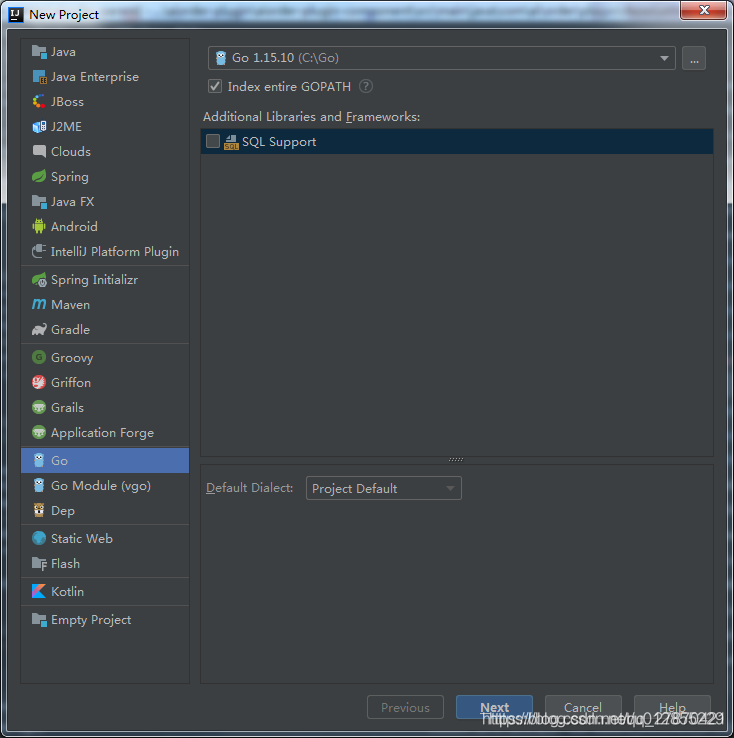This screenshot has height=738, width=734.
Task: Click the browse ellipsis button for SDK
Action: (x=694, y=58)
